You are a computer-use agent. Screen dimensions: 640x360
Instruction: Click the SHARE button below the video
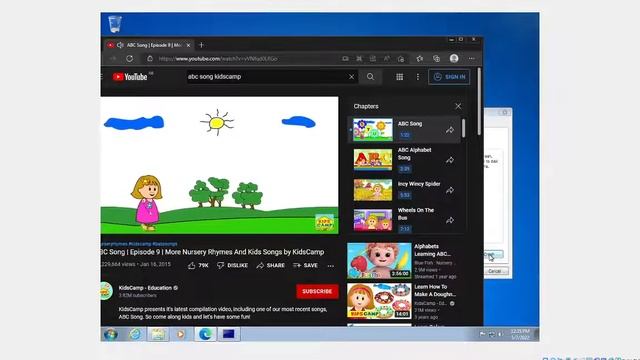(271, 265)
